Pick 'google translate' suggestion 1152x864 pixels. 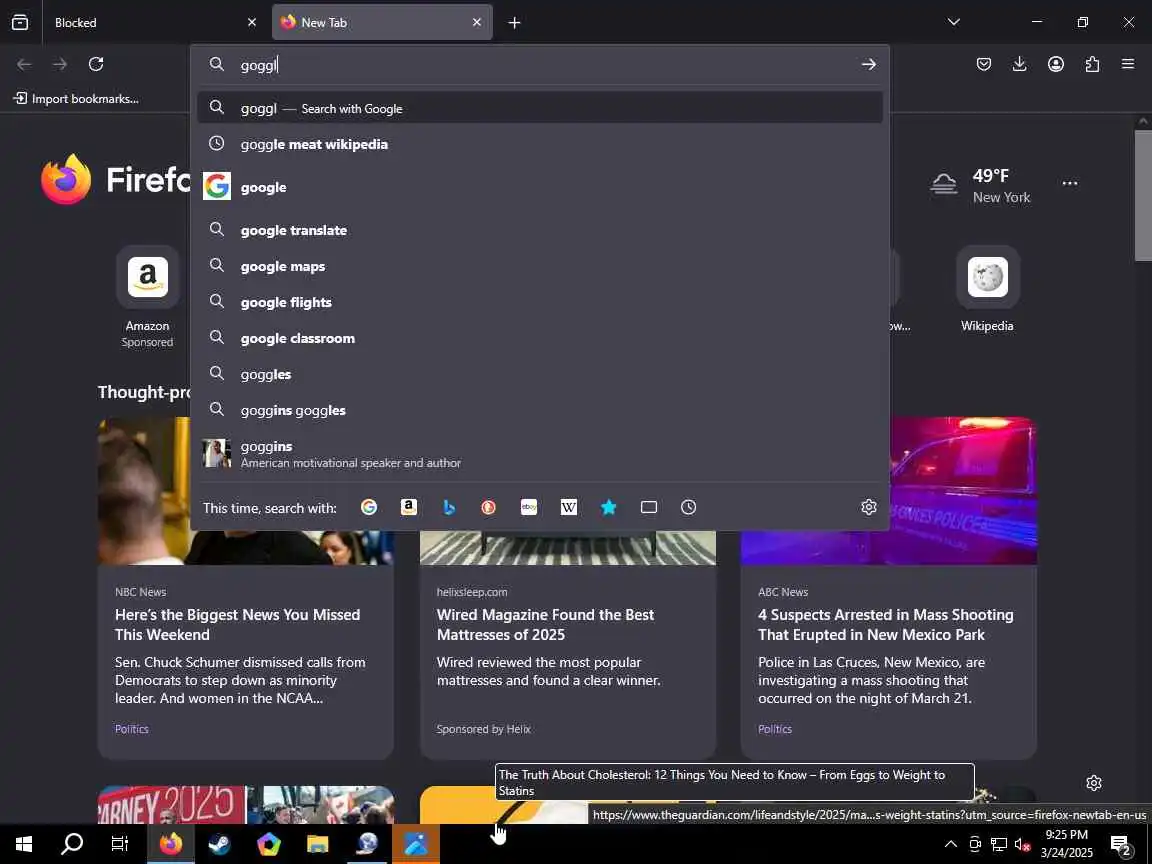(x=540, y=230)
